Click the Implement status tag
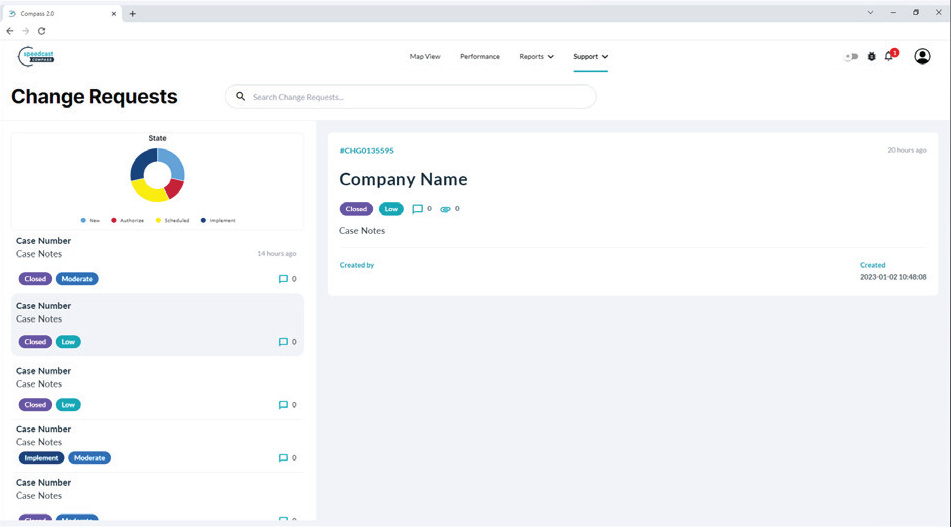This screenshot has width=951, height=527. tap(41, 458)
